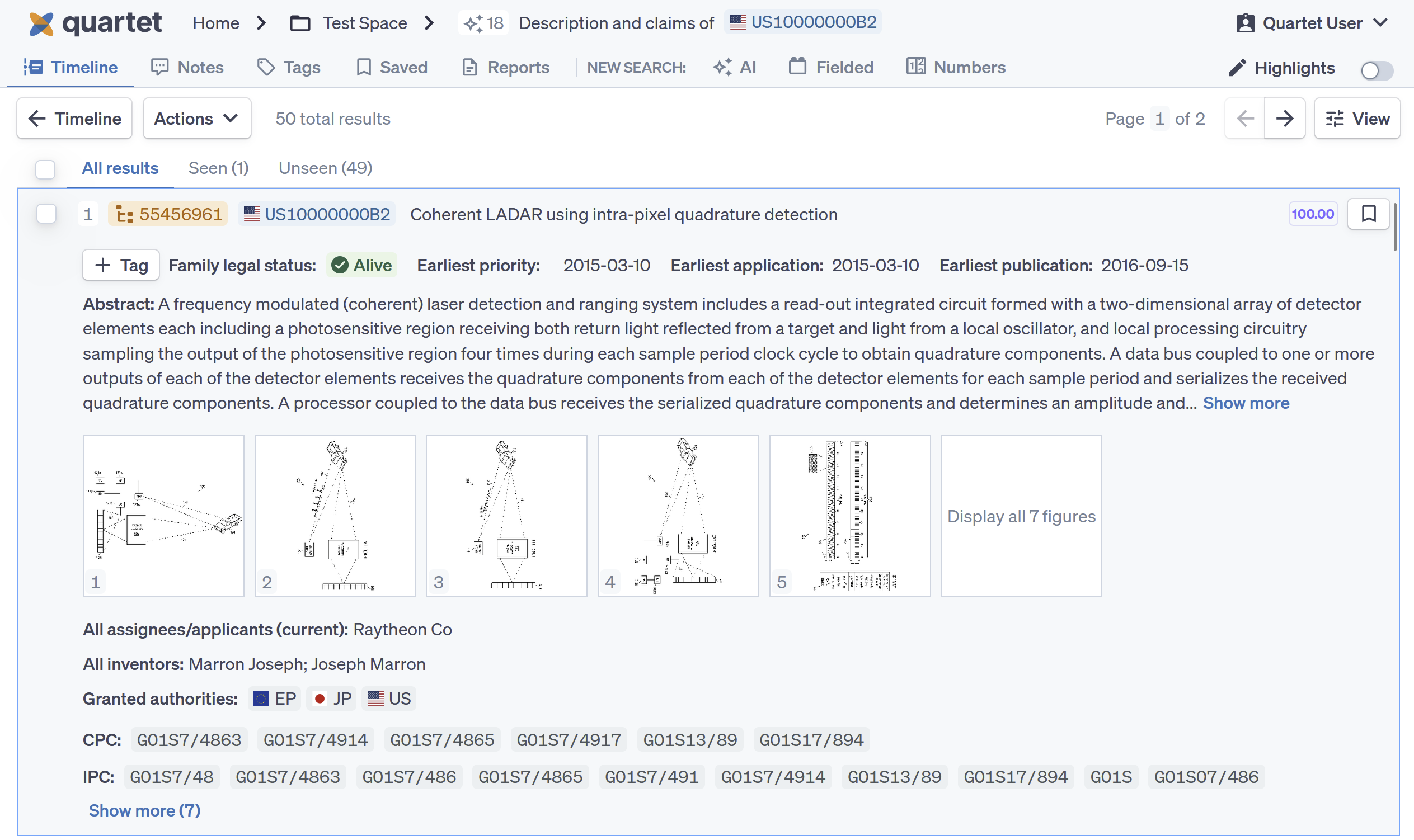The height and width of the screenshot is (840, 1414).
Task: Click the quartet logo icon
Action: coord(41,24)
